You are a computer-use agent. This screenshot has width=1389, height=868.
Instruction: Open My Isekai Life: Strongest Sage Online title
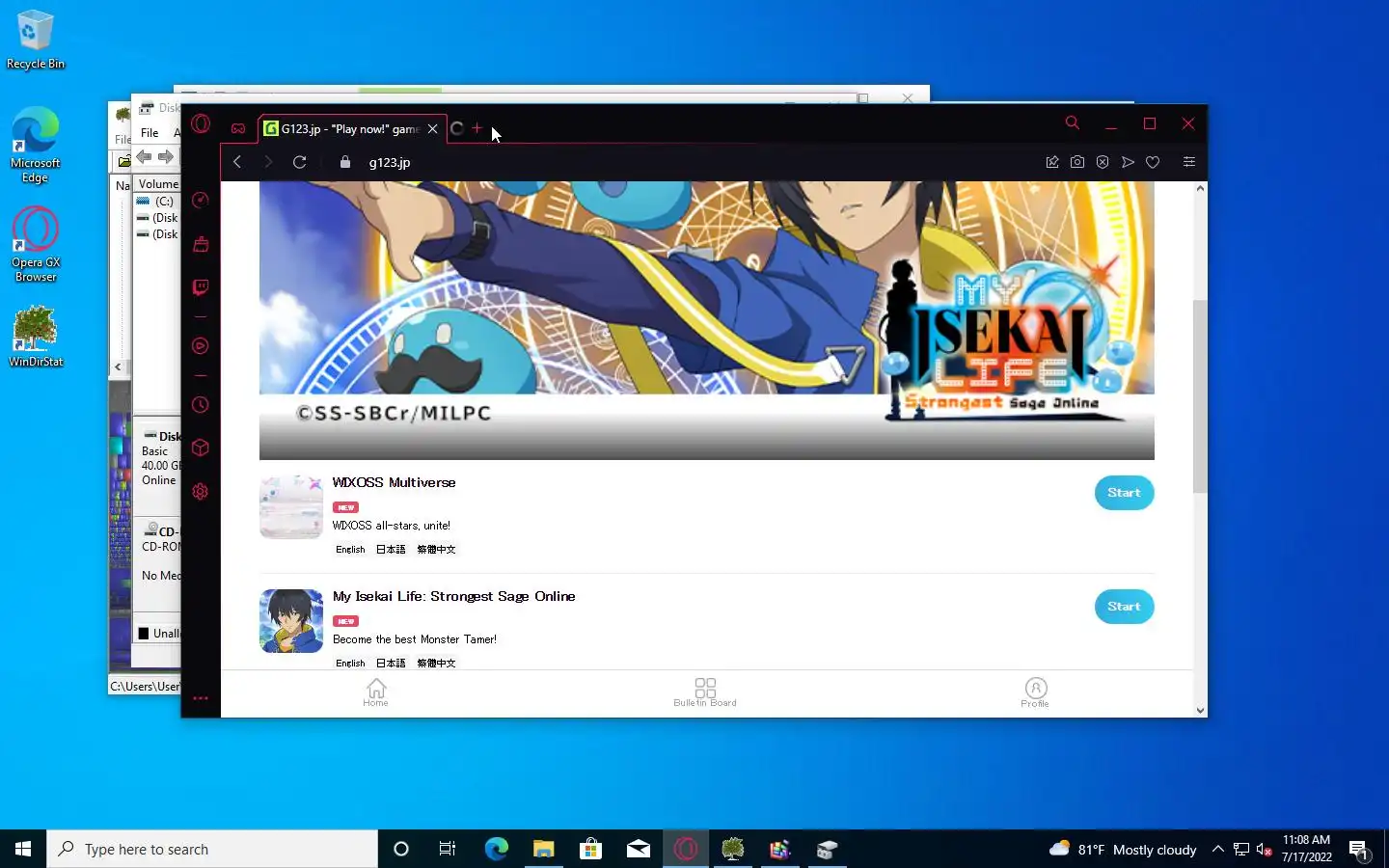[x=453, y=596]
